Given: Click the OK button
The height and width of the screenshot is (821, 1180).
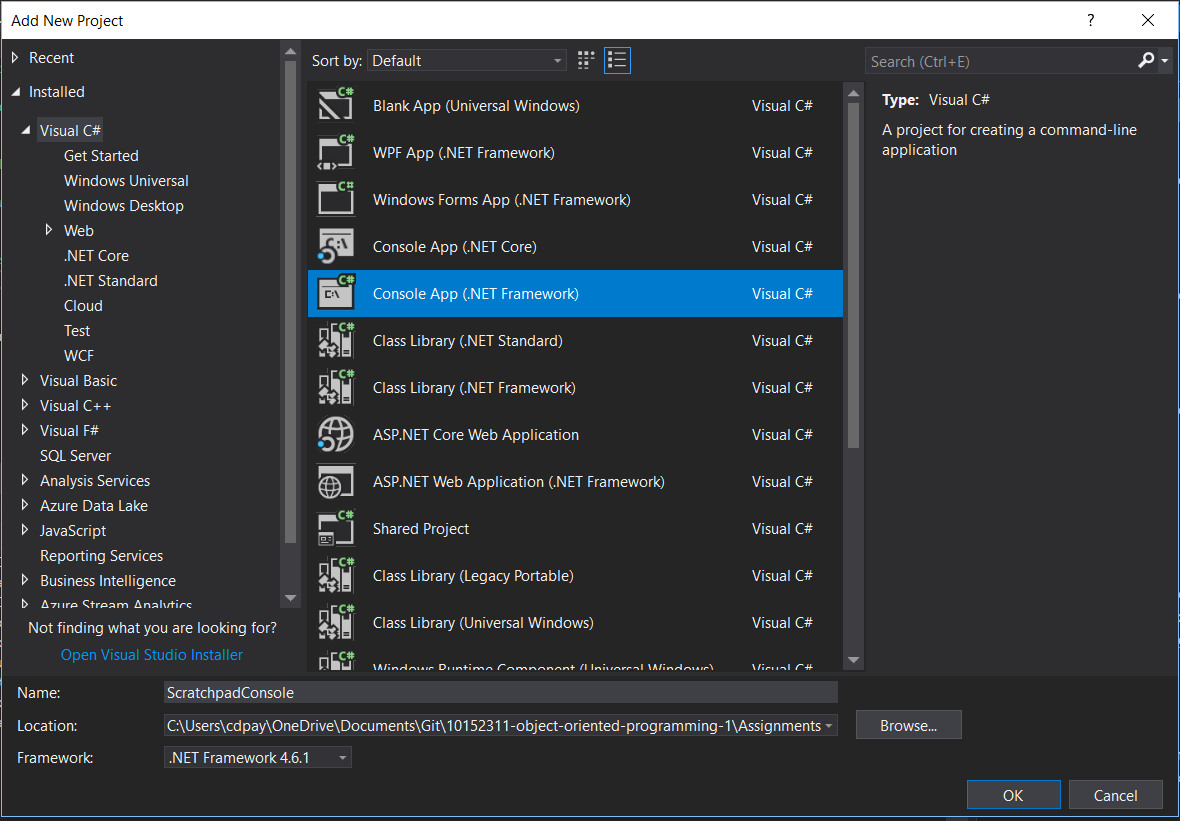Looking at the screenshot, I should point(1013,795).
